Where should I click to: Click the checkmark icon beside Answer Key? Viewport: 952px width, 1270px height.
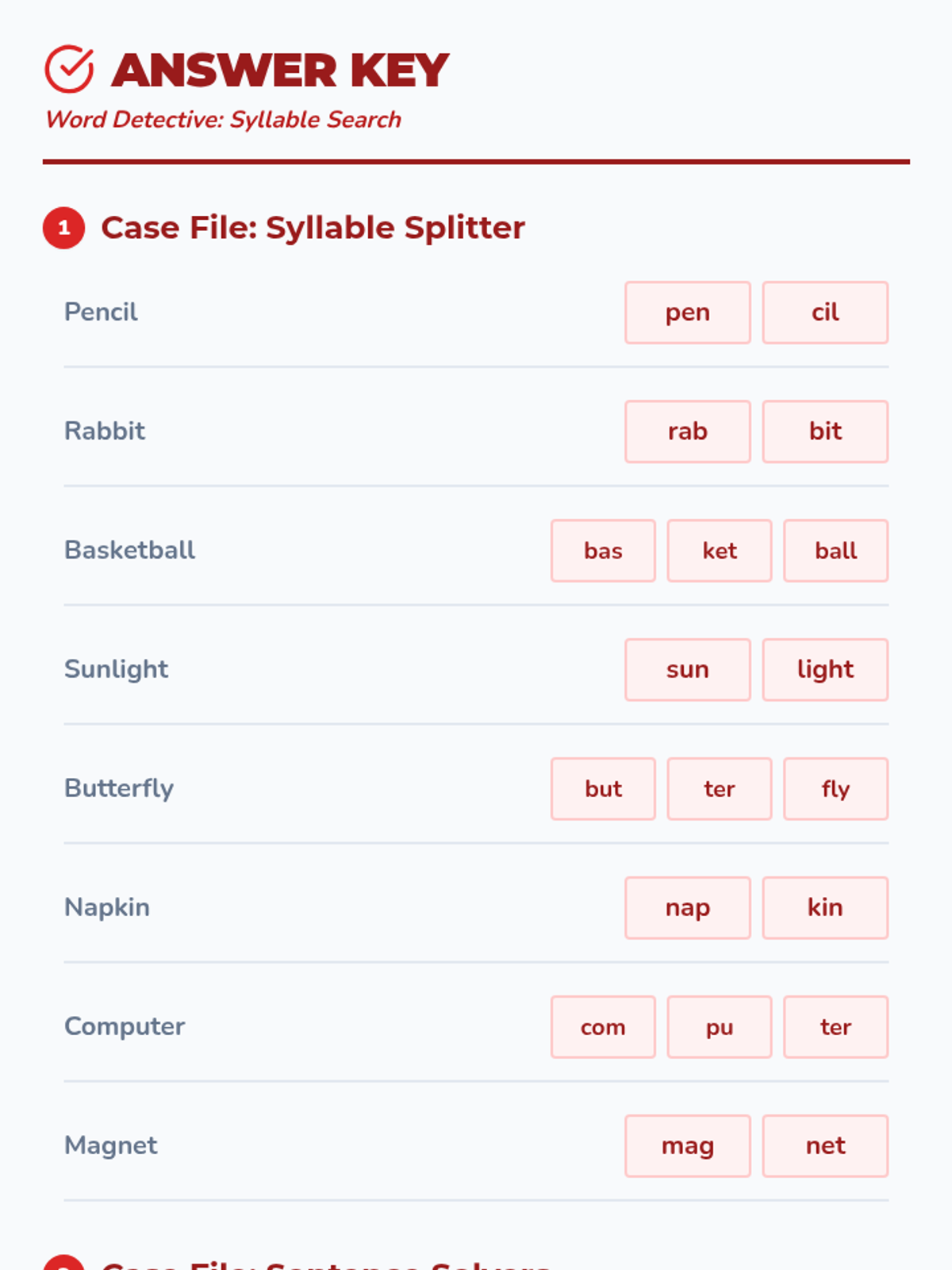click(x=69, y=69)
